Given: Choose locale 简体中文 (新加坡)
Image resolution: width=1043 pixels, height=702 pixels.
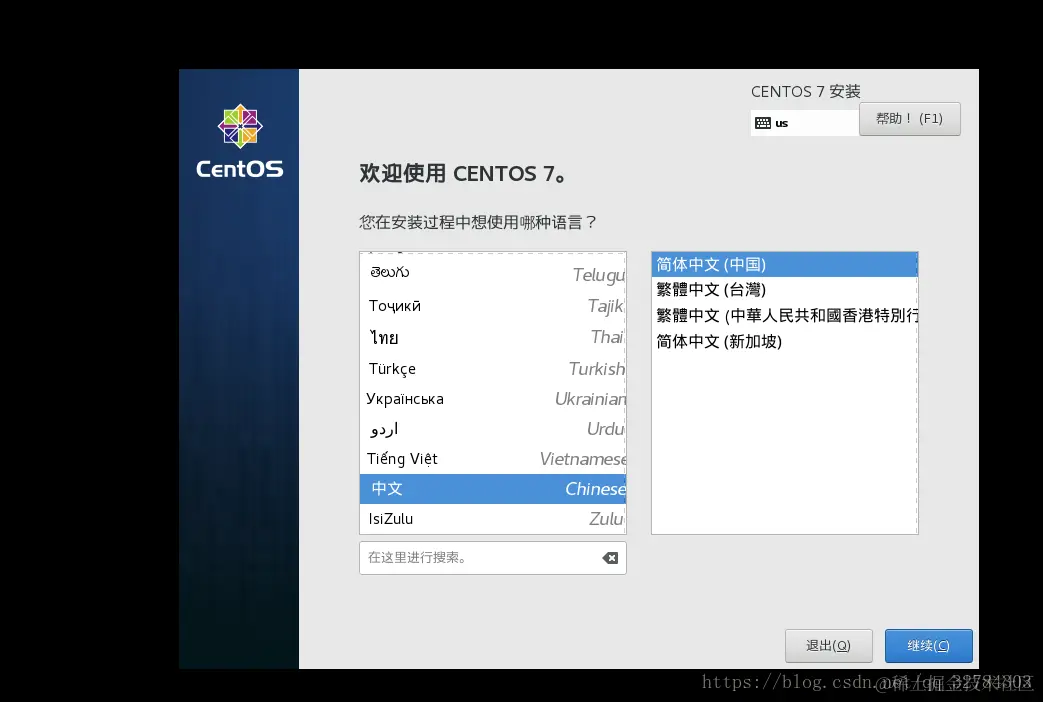Looking at the screenshot, I should (x=784, y=341).
